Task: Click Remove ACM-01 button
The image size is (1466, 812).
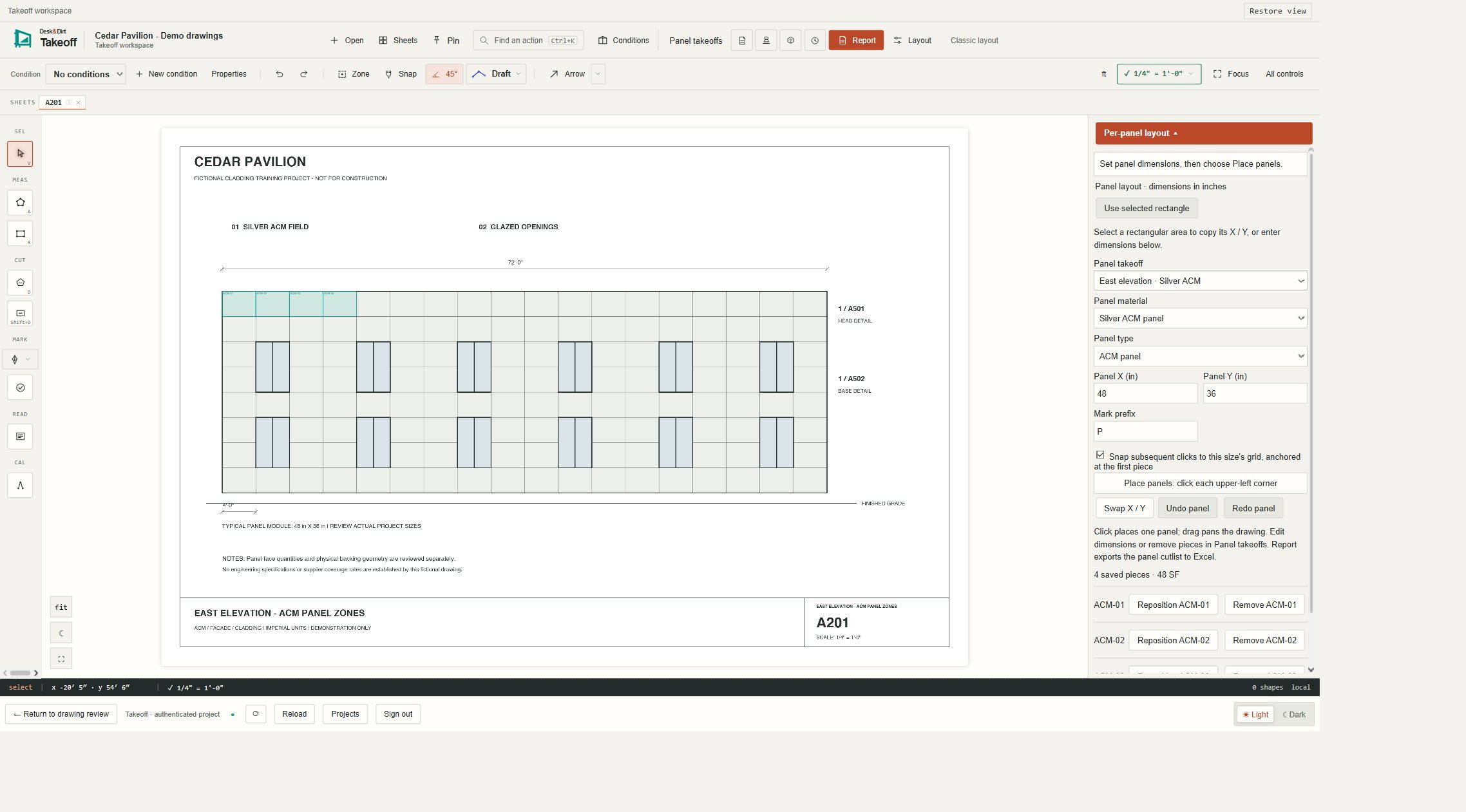Action: click(x=1264, y=605)
